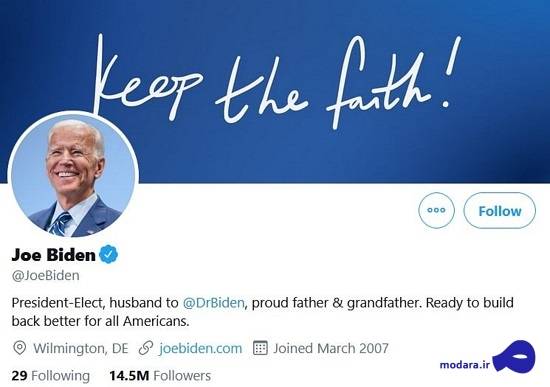Viewport: 550px width, 387px height.
Task: Click the blue verified badge icon
Action: tap(109, 254)
